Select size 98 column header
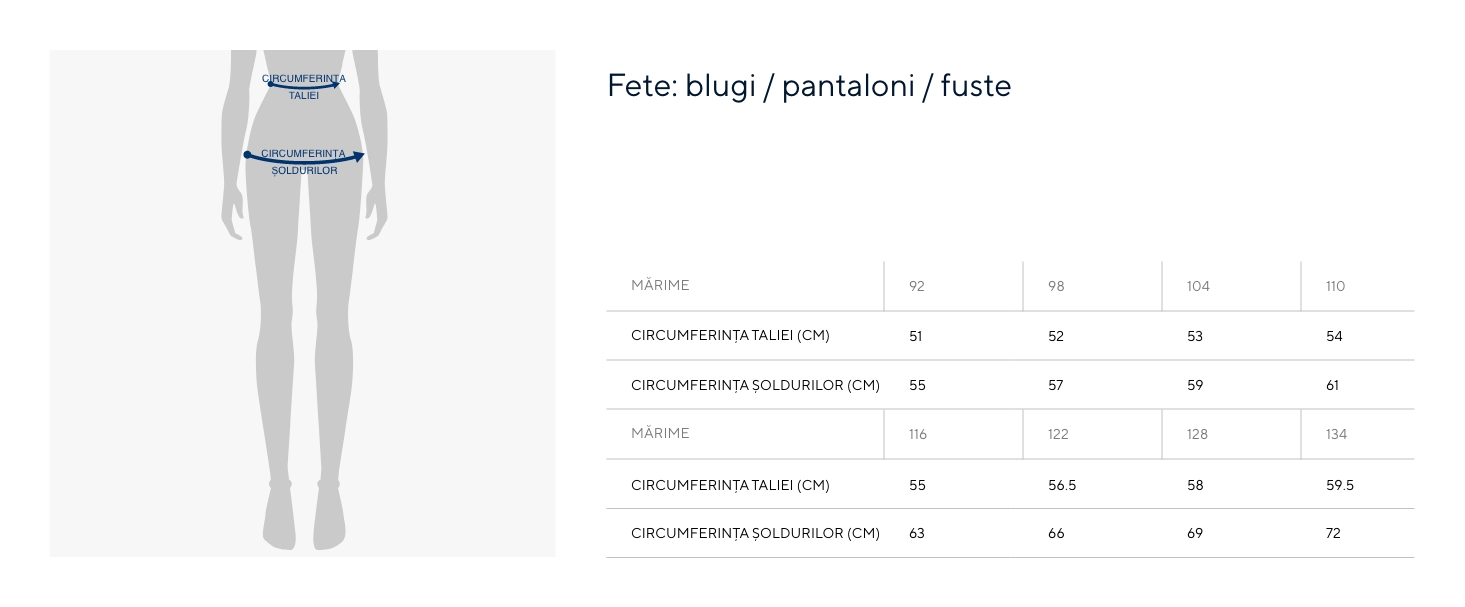The image size is (1465, 607). [x=1056, y=286]
